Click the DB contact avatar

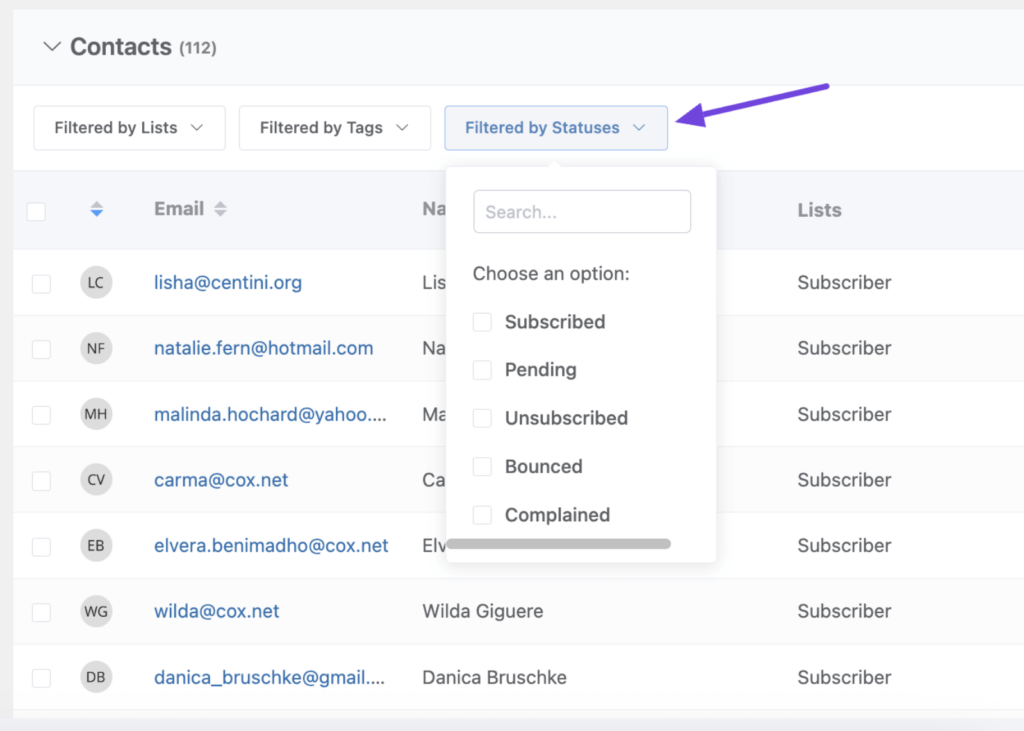pos(96,677)
